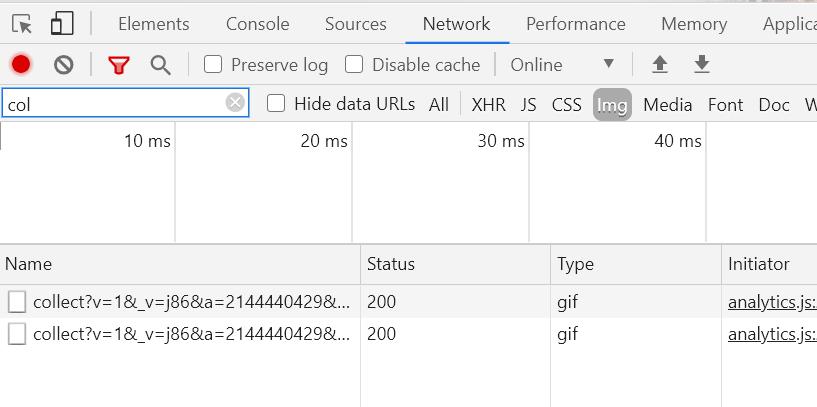The height and width of the screenshot is (407, 817).
Task: Open analytics.js initiator link in first row
Action: pos(772,302)
